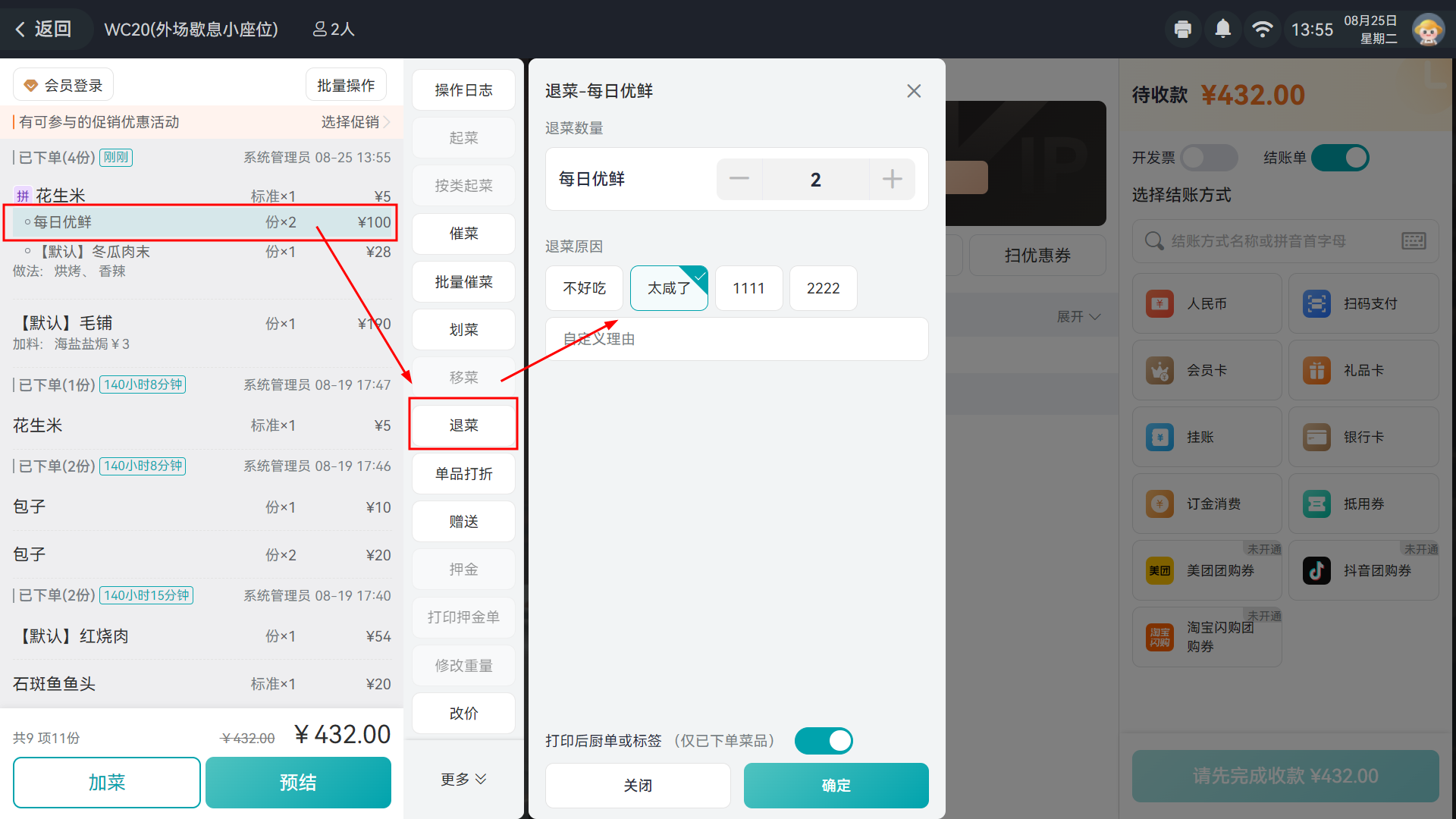Select the 会员卡 payment option
The height and width of the screenshot is (819, 1456).
(1207, 371)
